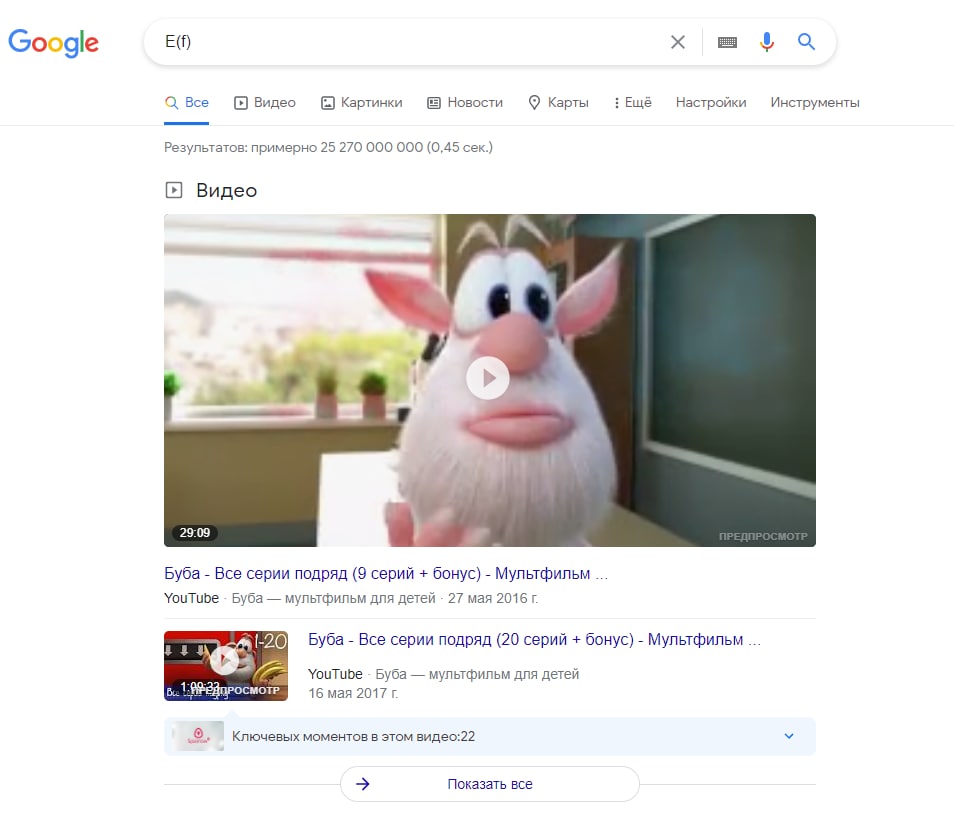Screen dimensions: 954x830
Task: Click the results count text 25 270 000 000
Action: (x=372, y=147)
